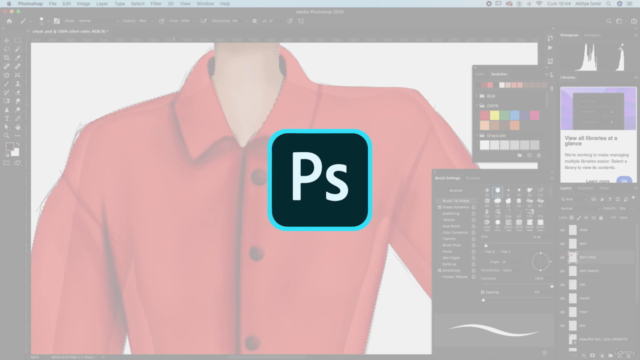This screenshot has width=640, height=360.
Task: Select the Horizontal Type tool
Action: pyautogui.click(x=7, y=118)
